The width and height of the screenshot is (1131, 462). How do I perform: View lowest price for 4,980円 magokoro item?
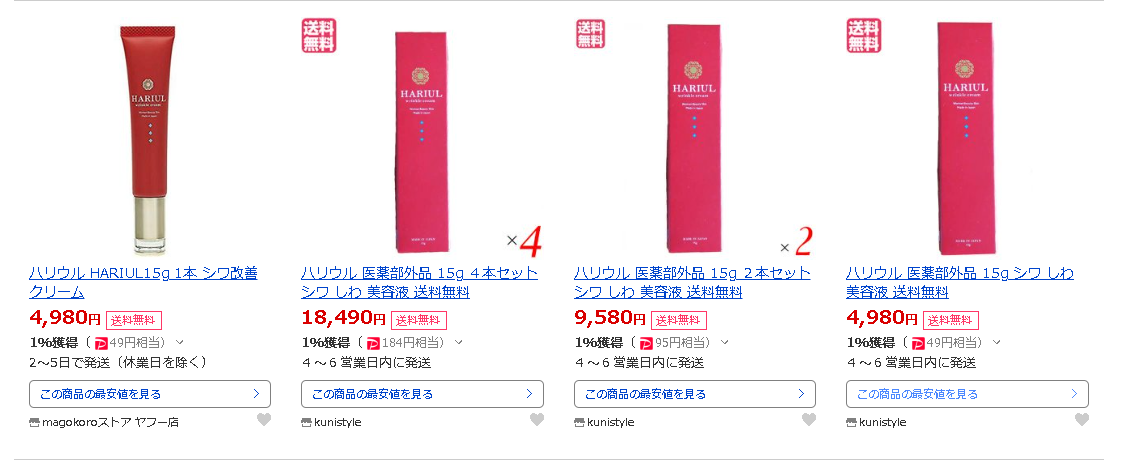coord(150,394)
